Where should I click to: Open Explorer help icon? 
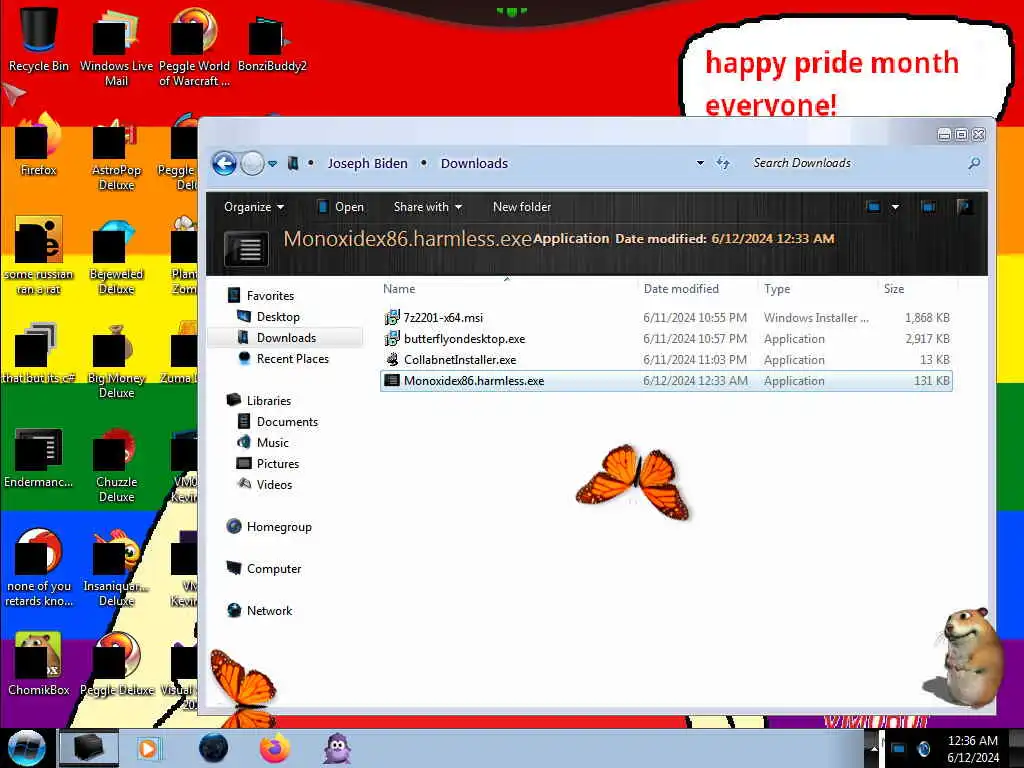964,207
